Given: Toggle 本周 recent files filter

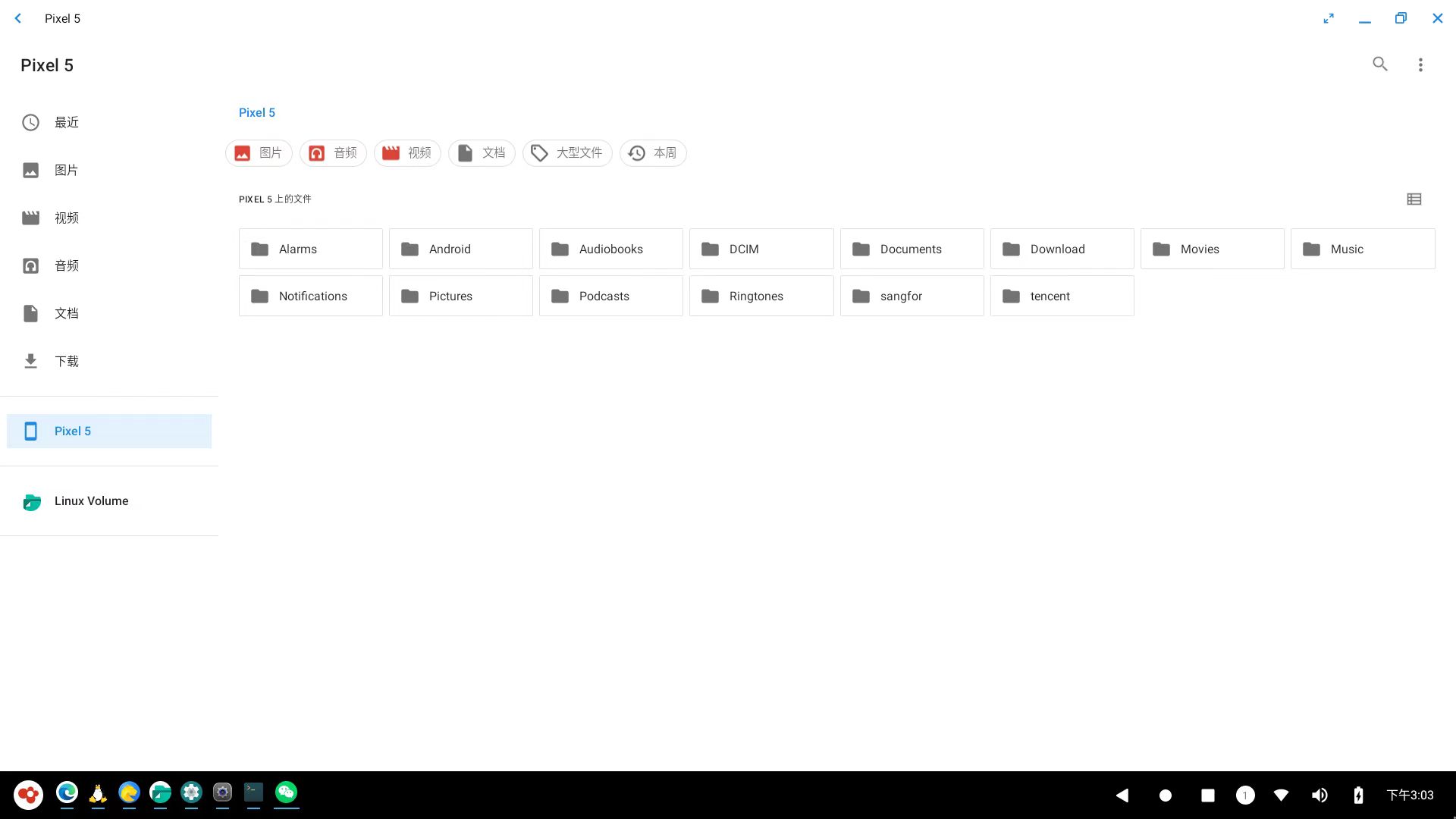Looking at the screenshot, I should pos(653,152).
